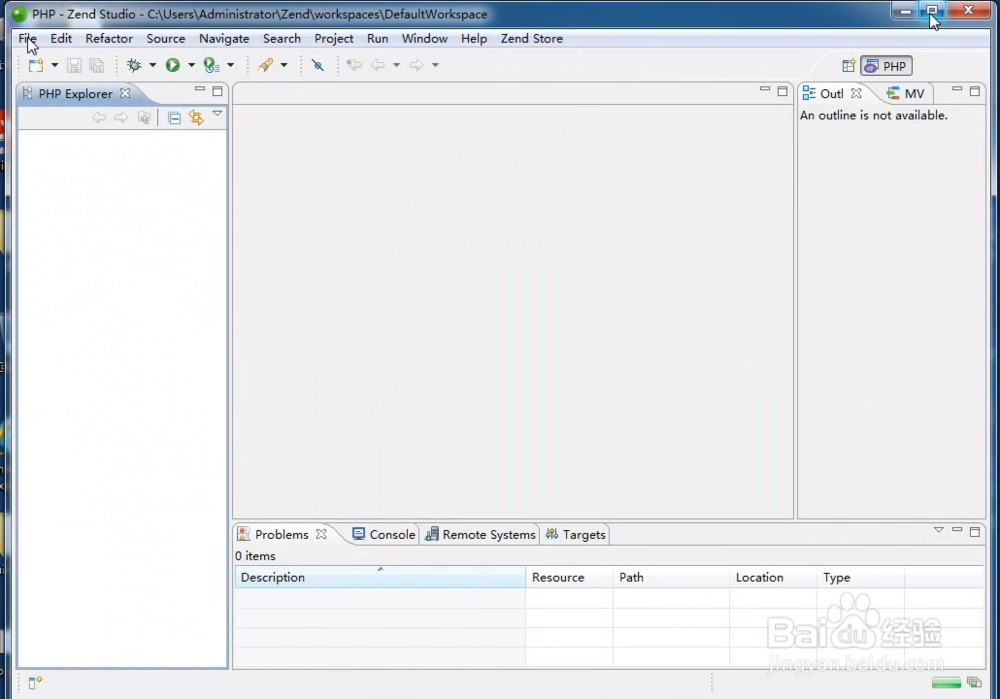Open the Search flashlight dropdown arrow
The width and height of the screenshot is (1000, 699).
click(x=284, y=65)
